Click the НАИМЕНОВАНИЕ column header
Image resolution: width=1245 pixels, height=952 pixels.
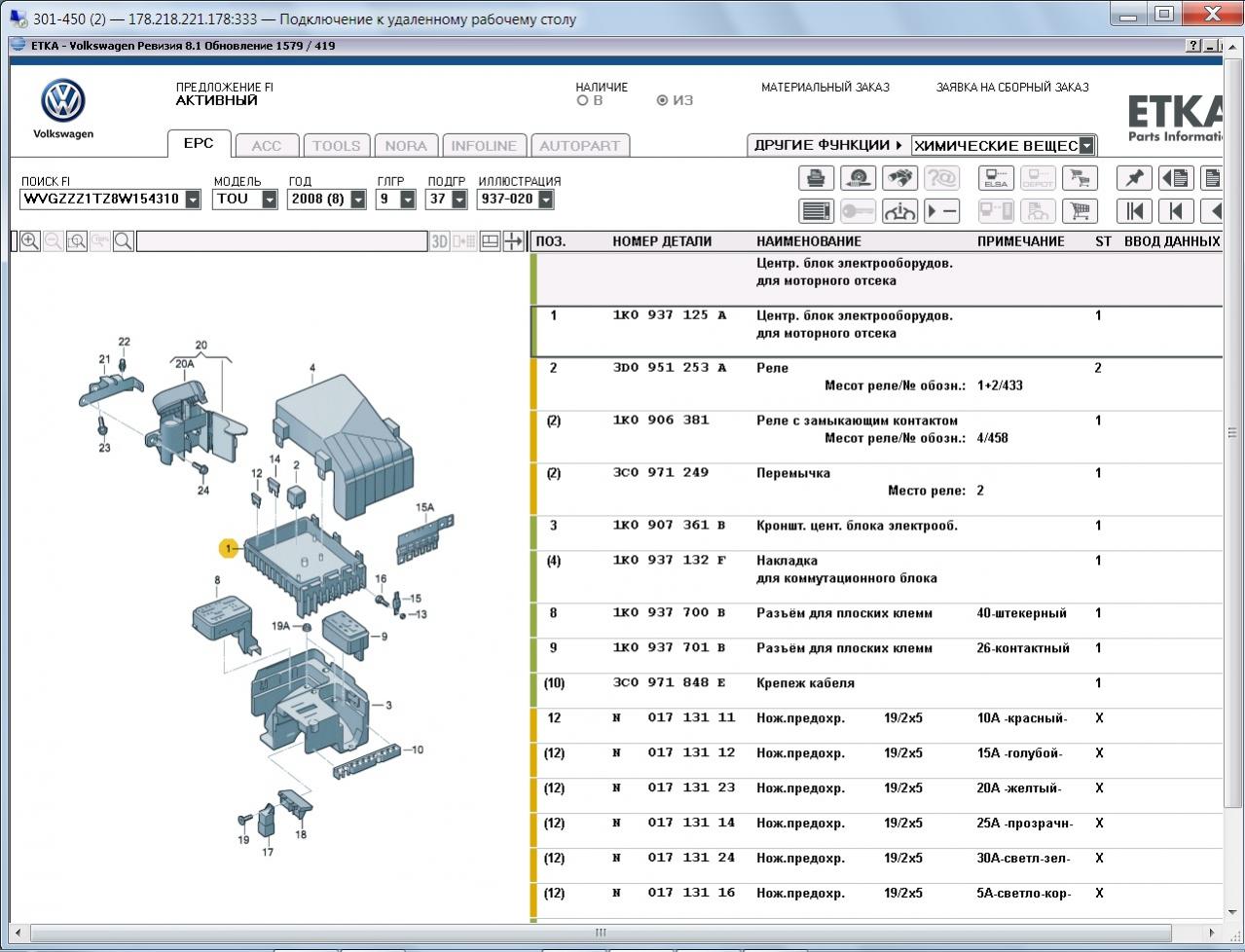[809, 241]
